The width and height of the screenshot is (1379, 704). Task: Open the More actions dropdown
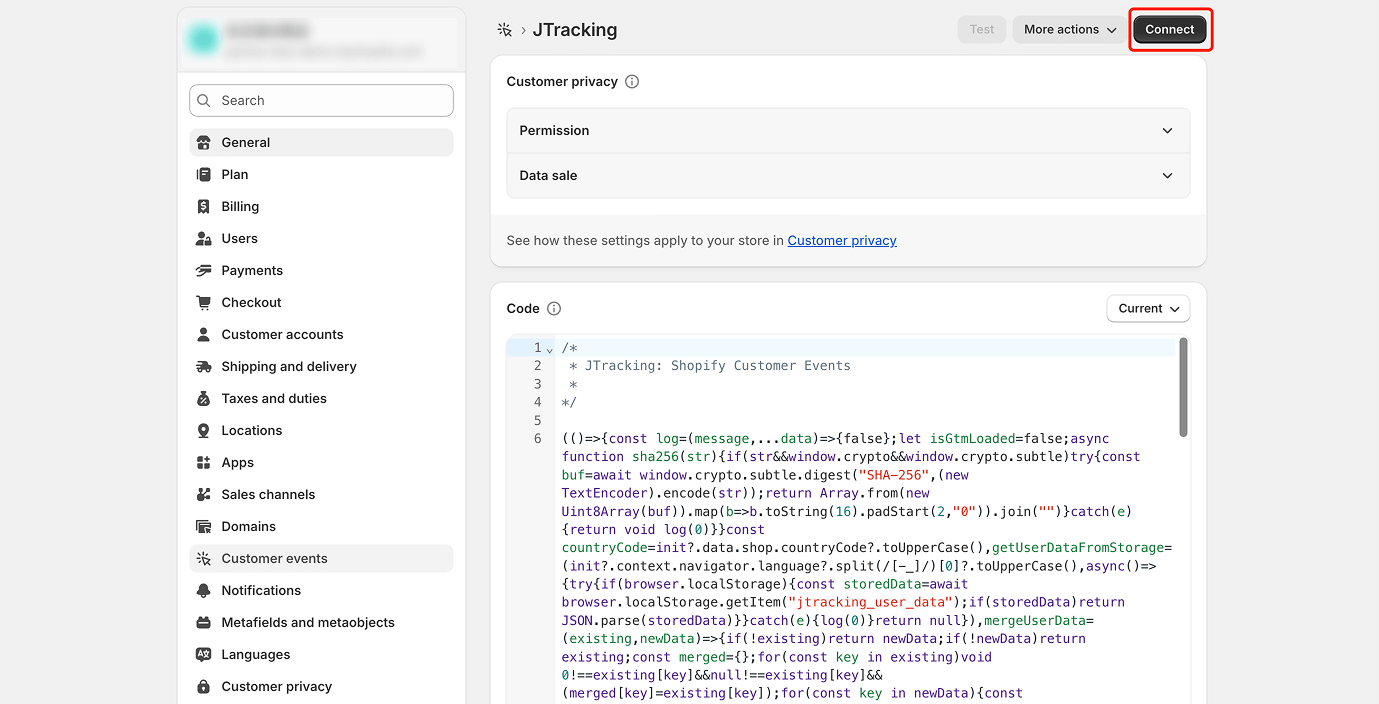click(1069, 30)
